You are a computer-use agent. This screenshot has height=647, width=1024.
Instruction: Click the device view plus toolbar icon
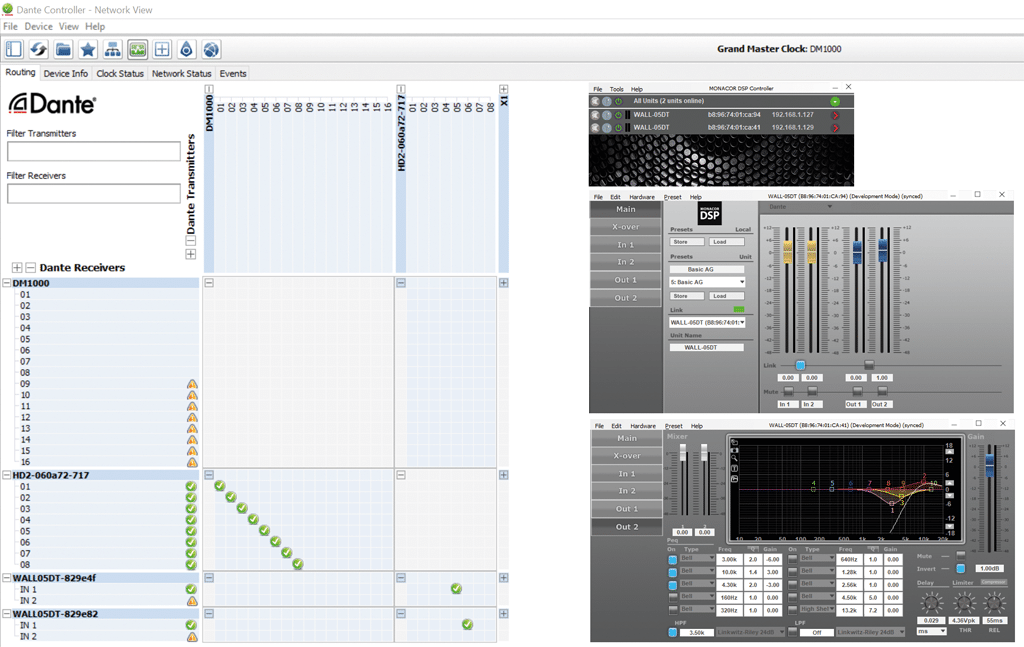coord(162,49)
